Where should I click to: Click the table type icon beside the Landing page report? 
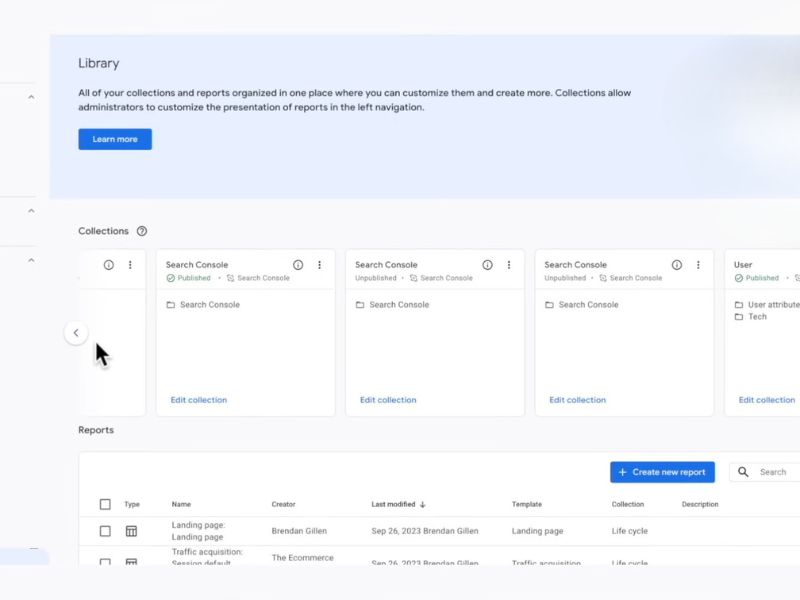(x=131, y=530)
